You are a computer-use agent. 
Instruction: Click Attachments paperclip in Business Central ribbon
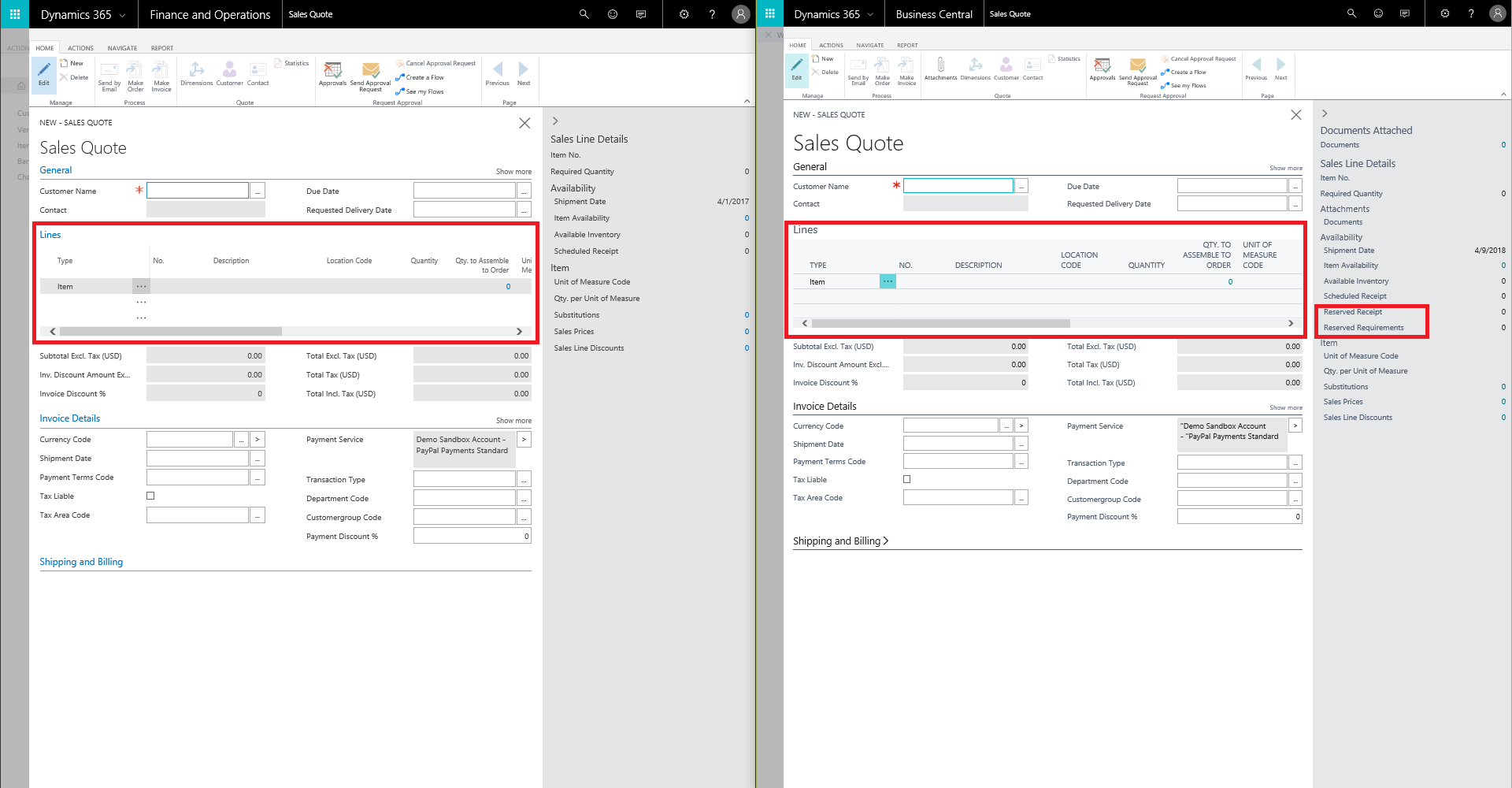pos(940,69)
